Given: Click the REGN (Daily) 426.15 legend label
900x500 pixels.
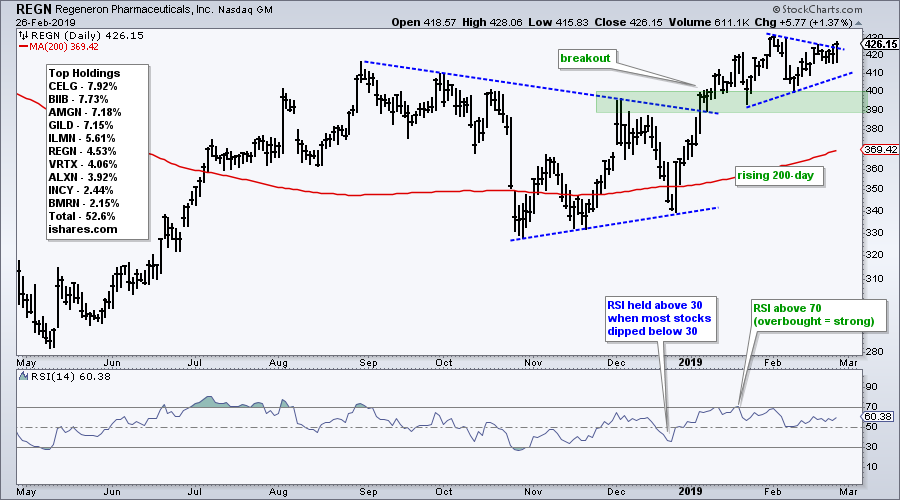Looking at the screenshot, I should pos(87,36).
